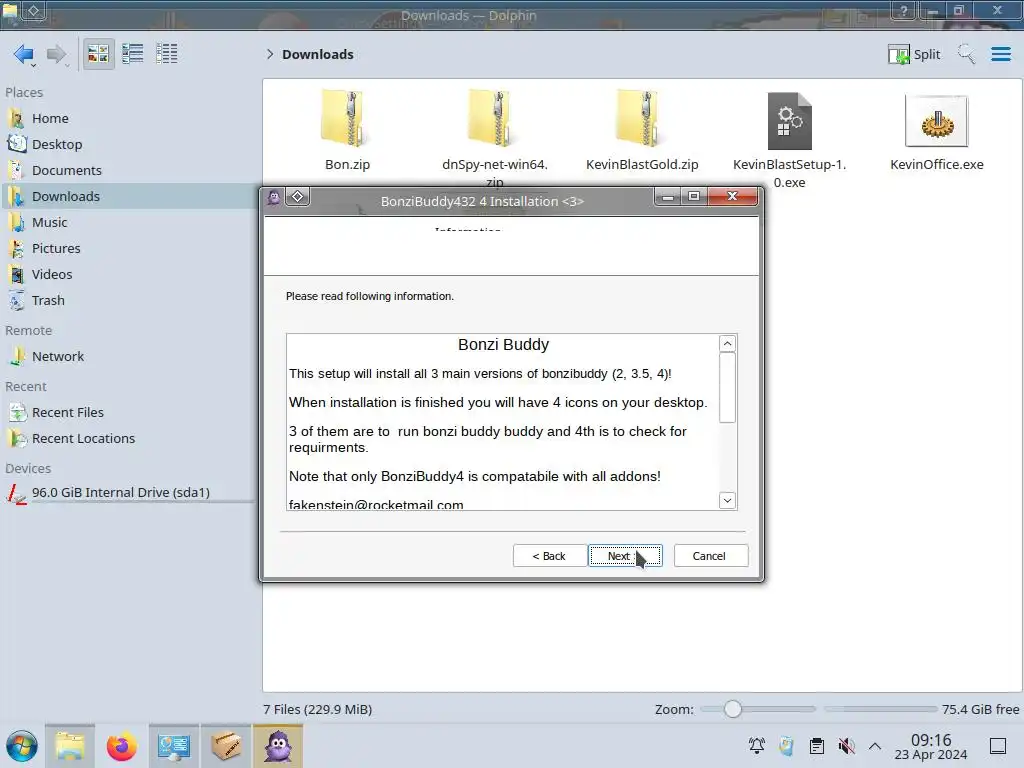Click Cancel in BonziBuddy installer
Screen dimensions: 1024x768
(711, 556)
